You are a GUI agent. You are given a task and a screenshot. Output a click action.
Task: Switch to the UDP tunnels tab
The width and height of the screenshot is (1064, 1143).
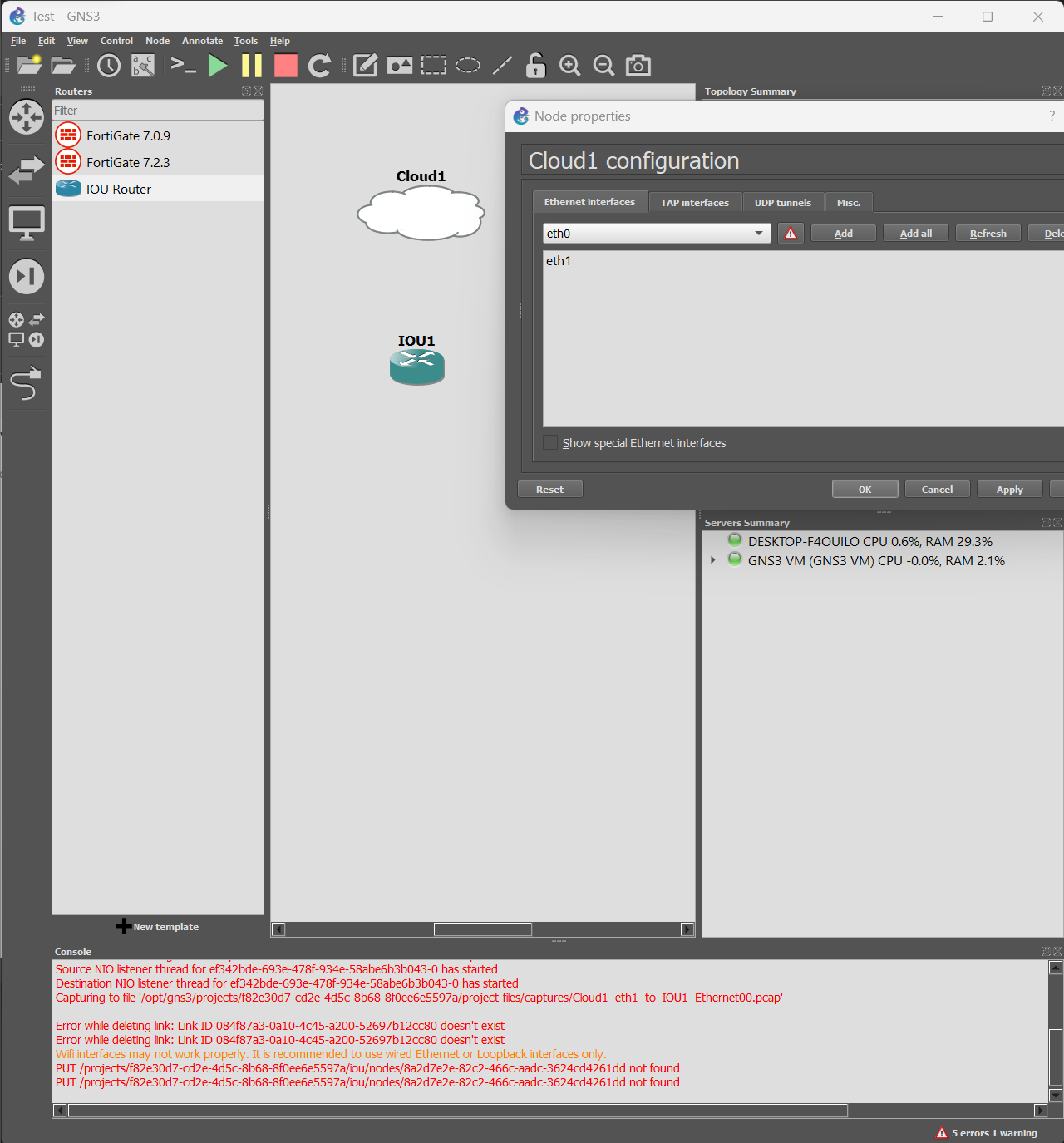point(781,202)
